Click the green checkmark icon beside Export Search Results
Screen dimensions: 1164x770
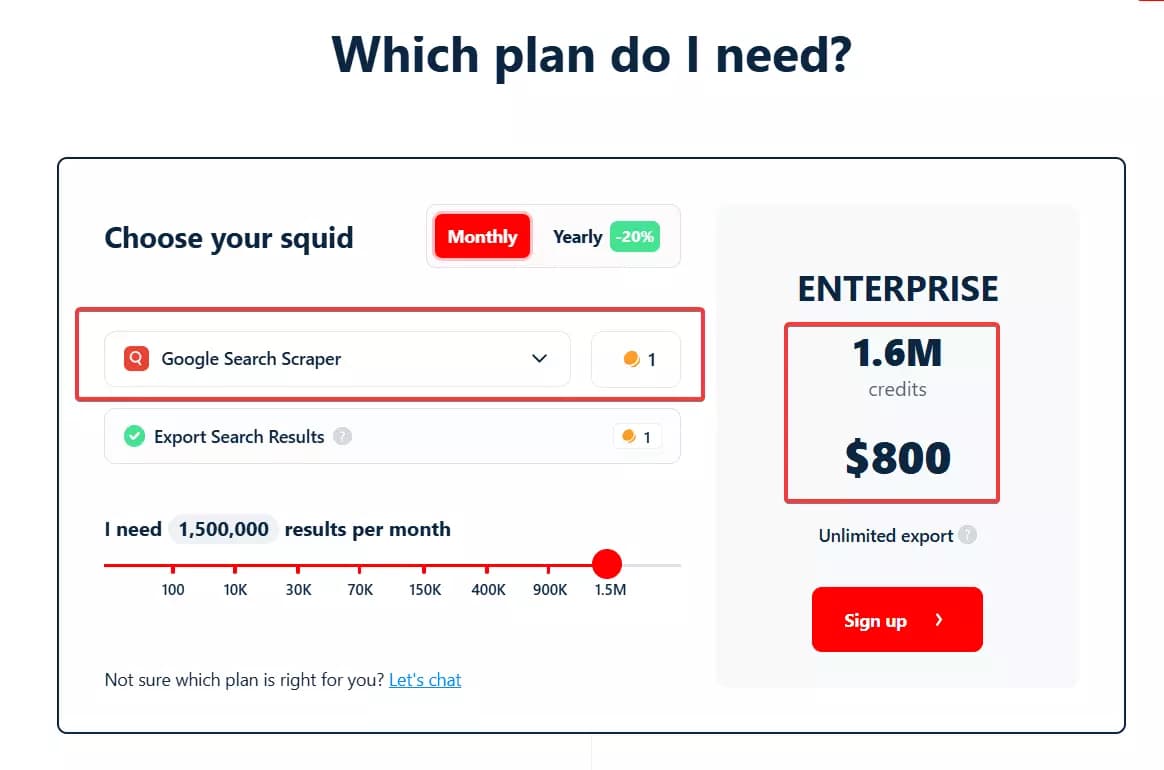(133, 436)
